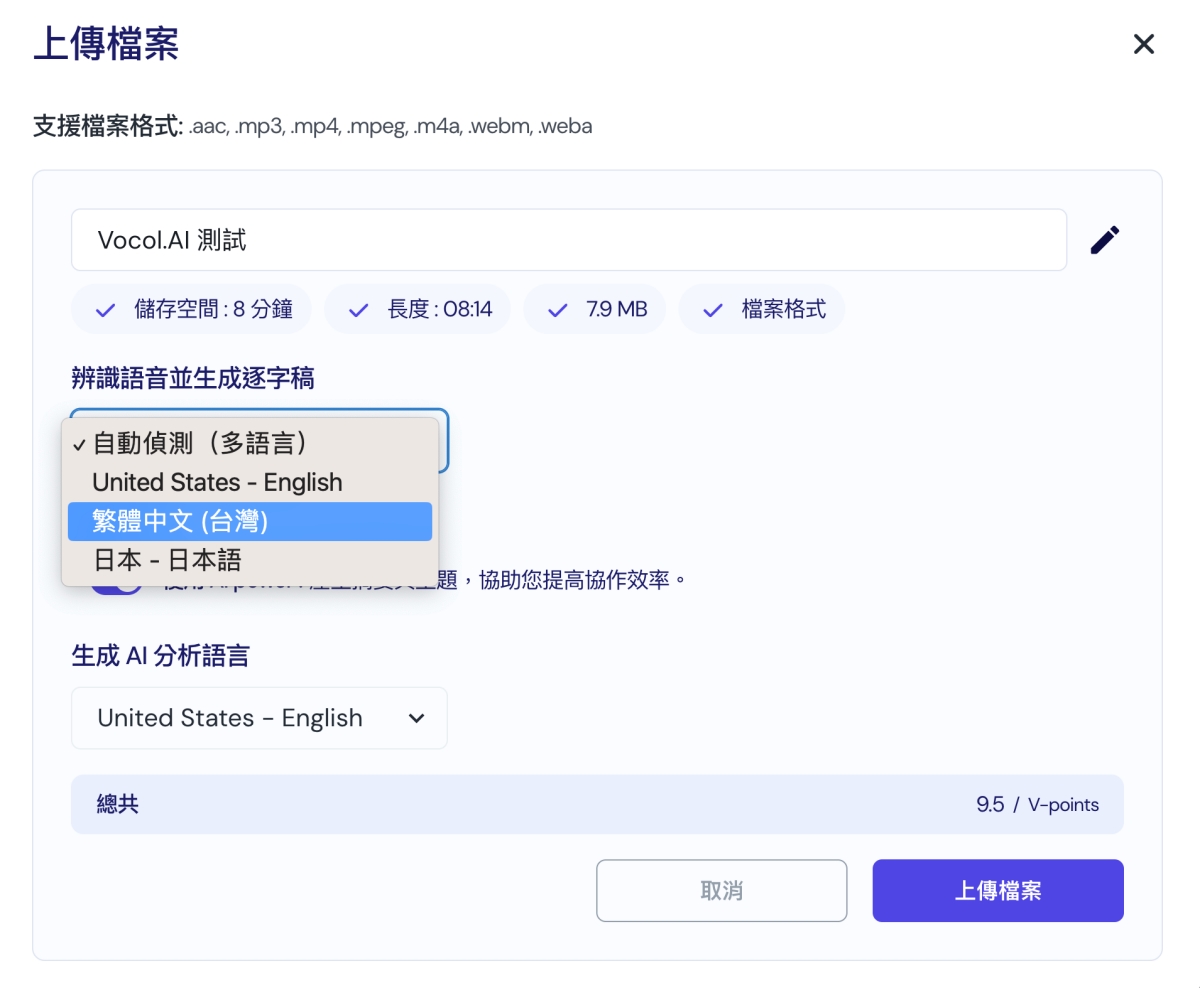Click the 7.9 MB checkmark icon
Viewport: 1200px width, 988px height.
tap(557, 310)
